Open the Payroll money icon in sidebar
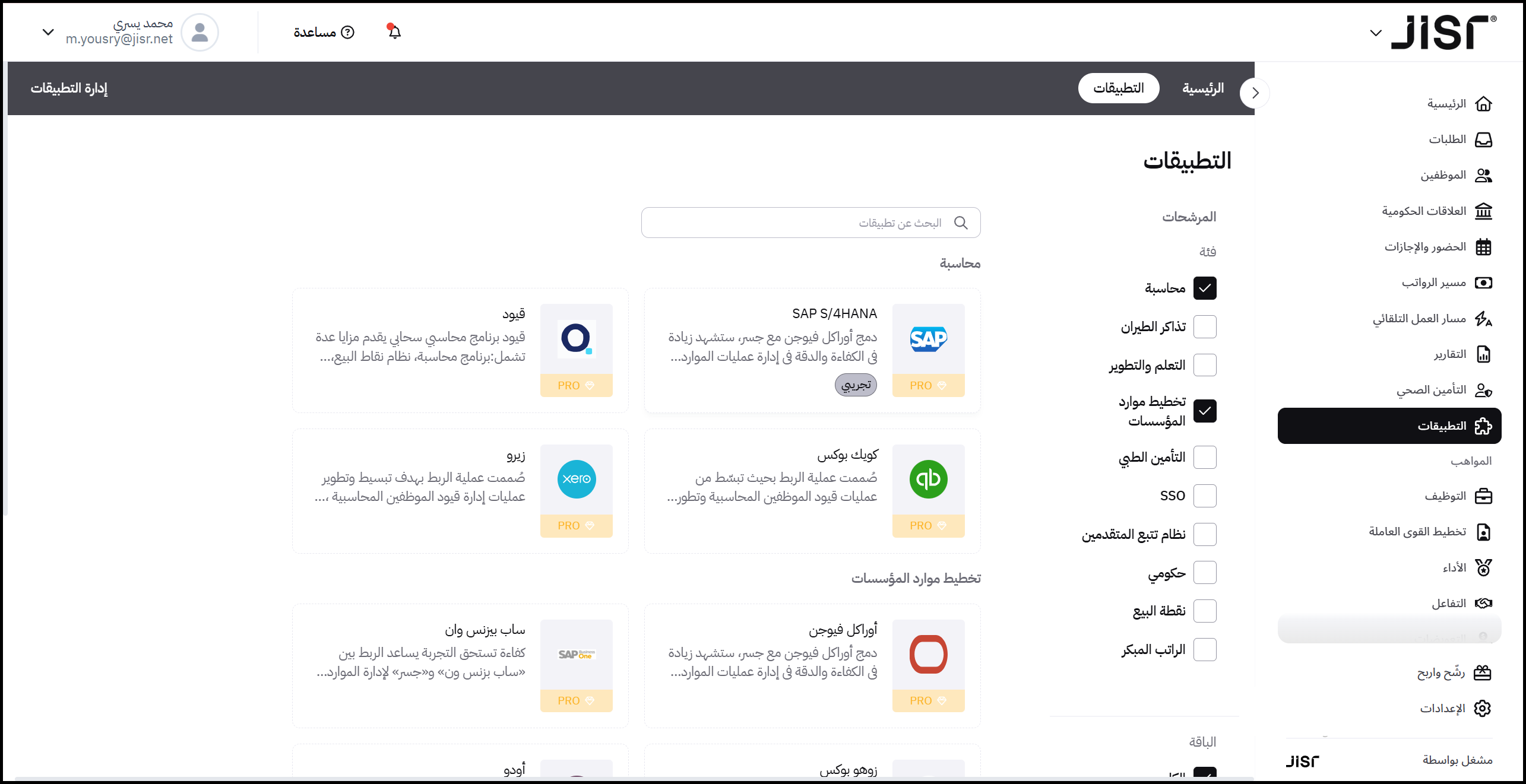The height and width of the screenshot is (784, 1526). click(x=1483, y=283)
